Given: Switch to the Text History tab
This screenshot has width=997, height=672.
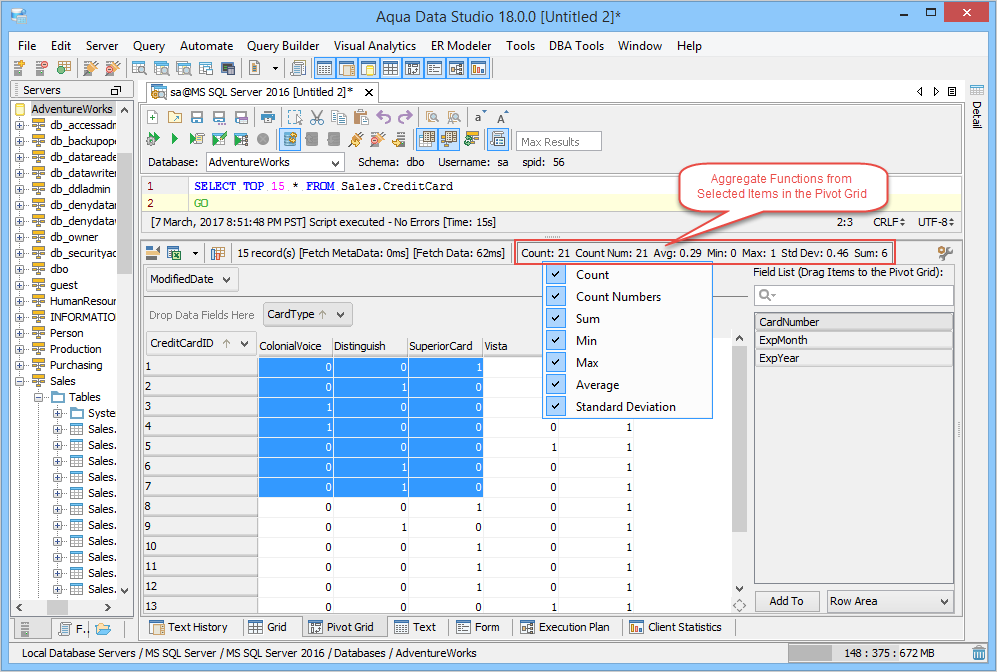Looking at the screenshot, I should tap(188, 627).
